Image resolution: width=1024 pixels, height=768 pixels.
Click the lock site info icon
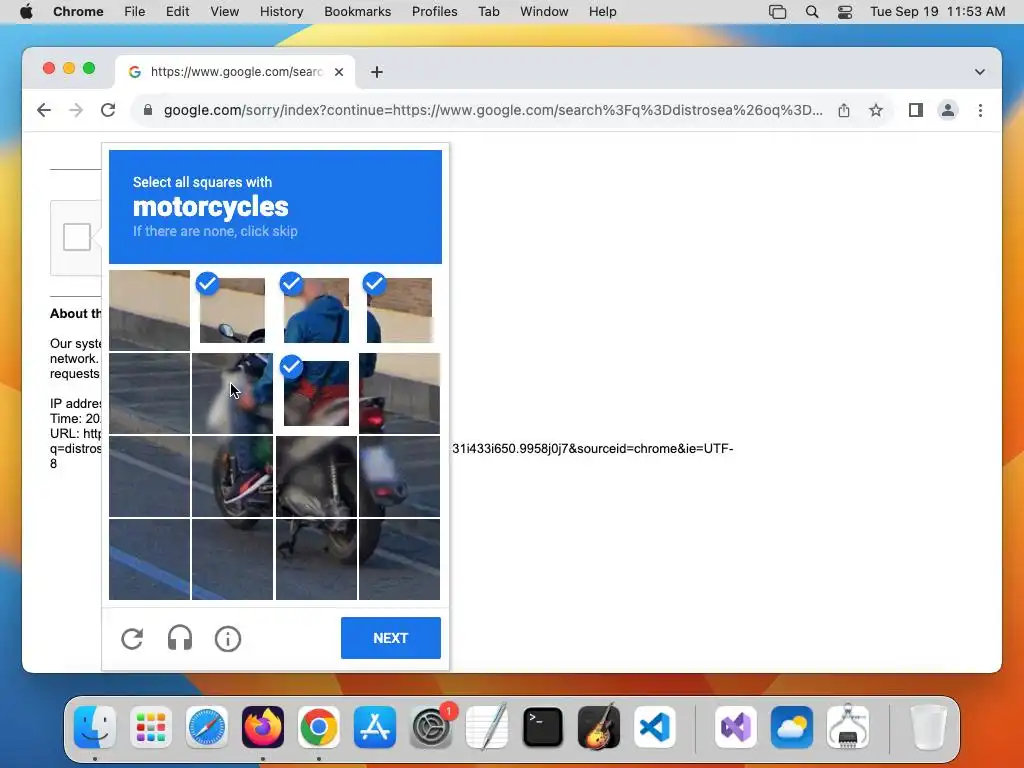(x=148, y=110)
